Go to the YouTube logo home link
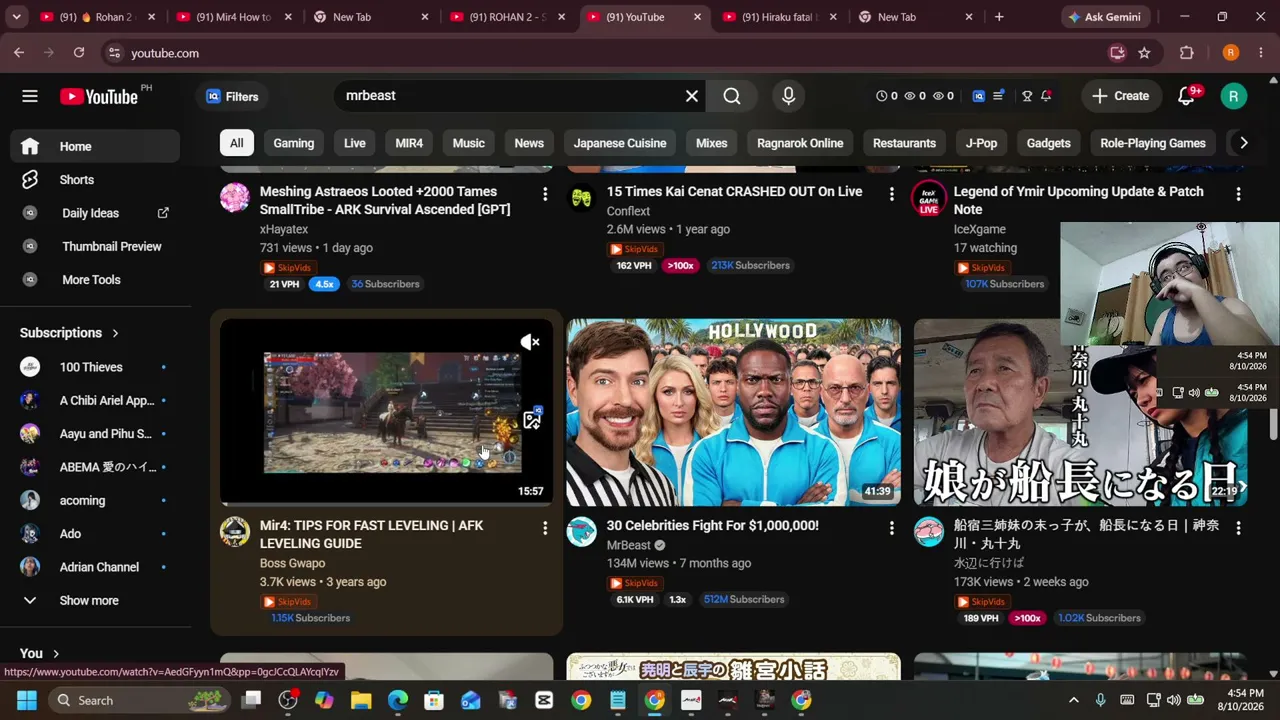The width and height of the screenshot is (1280, 720). (99, 96)
